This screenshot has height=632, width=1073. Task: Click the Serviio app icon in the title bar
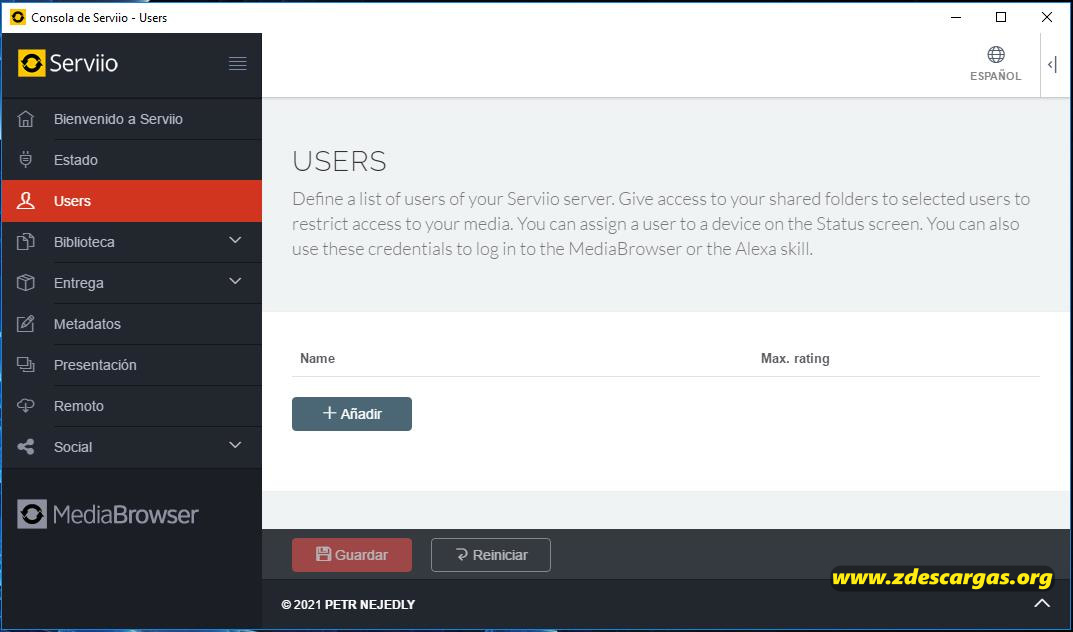pos(18,17)
